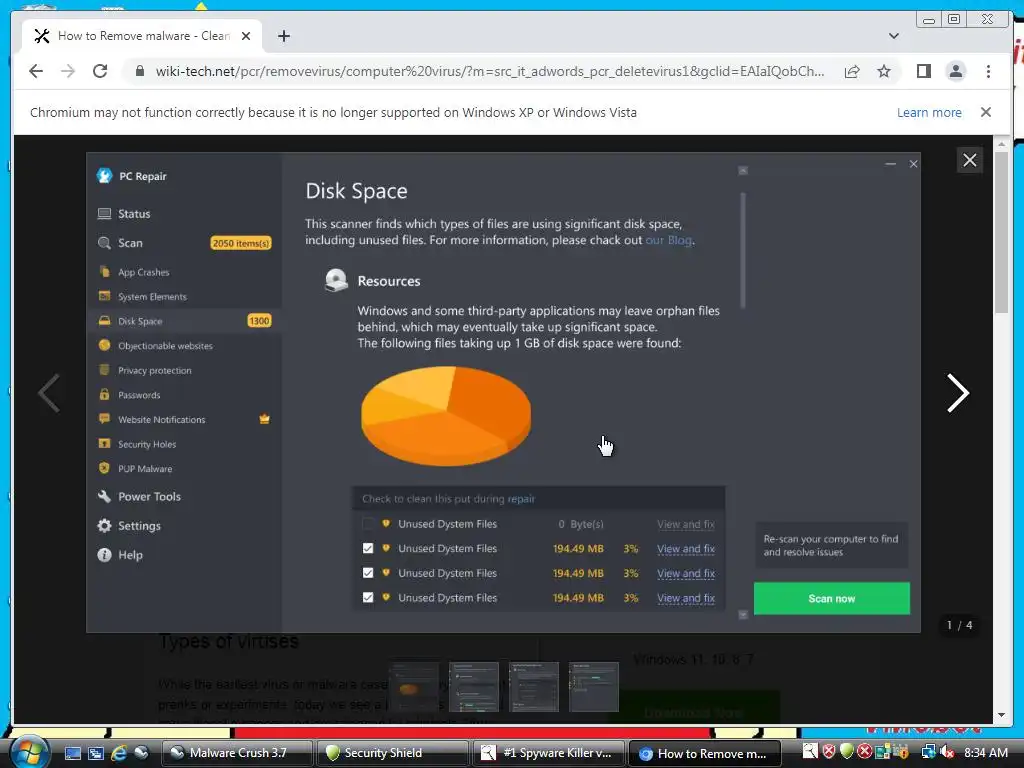Viewport: 1024px width, 768px height.
Task: Click the green Scan now button
Action: tap(831, 598)
